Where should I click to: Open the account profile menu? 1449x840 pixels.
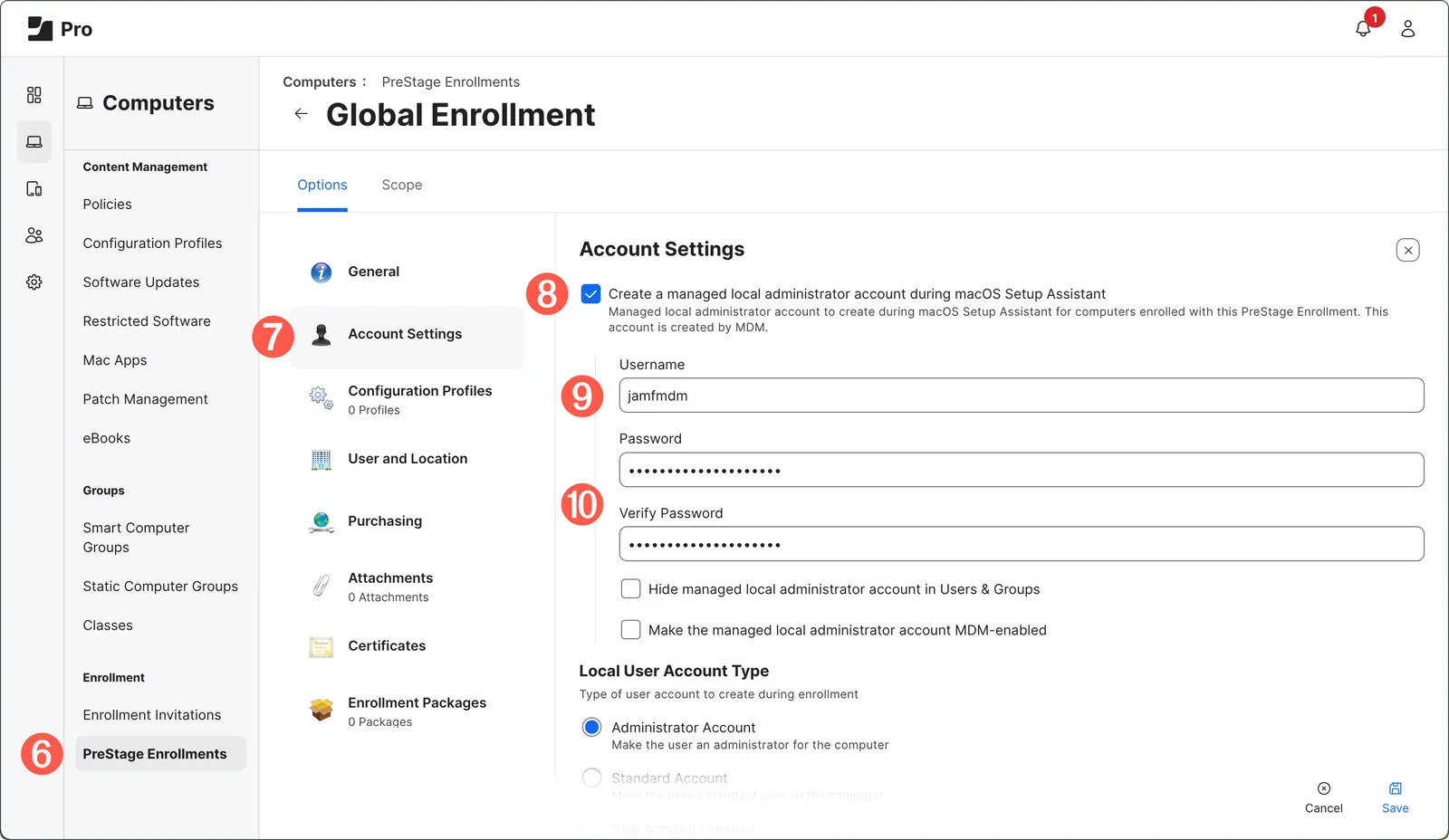click(1407, 28)
